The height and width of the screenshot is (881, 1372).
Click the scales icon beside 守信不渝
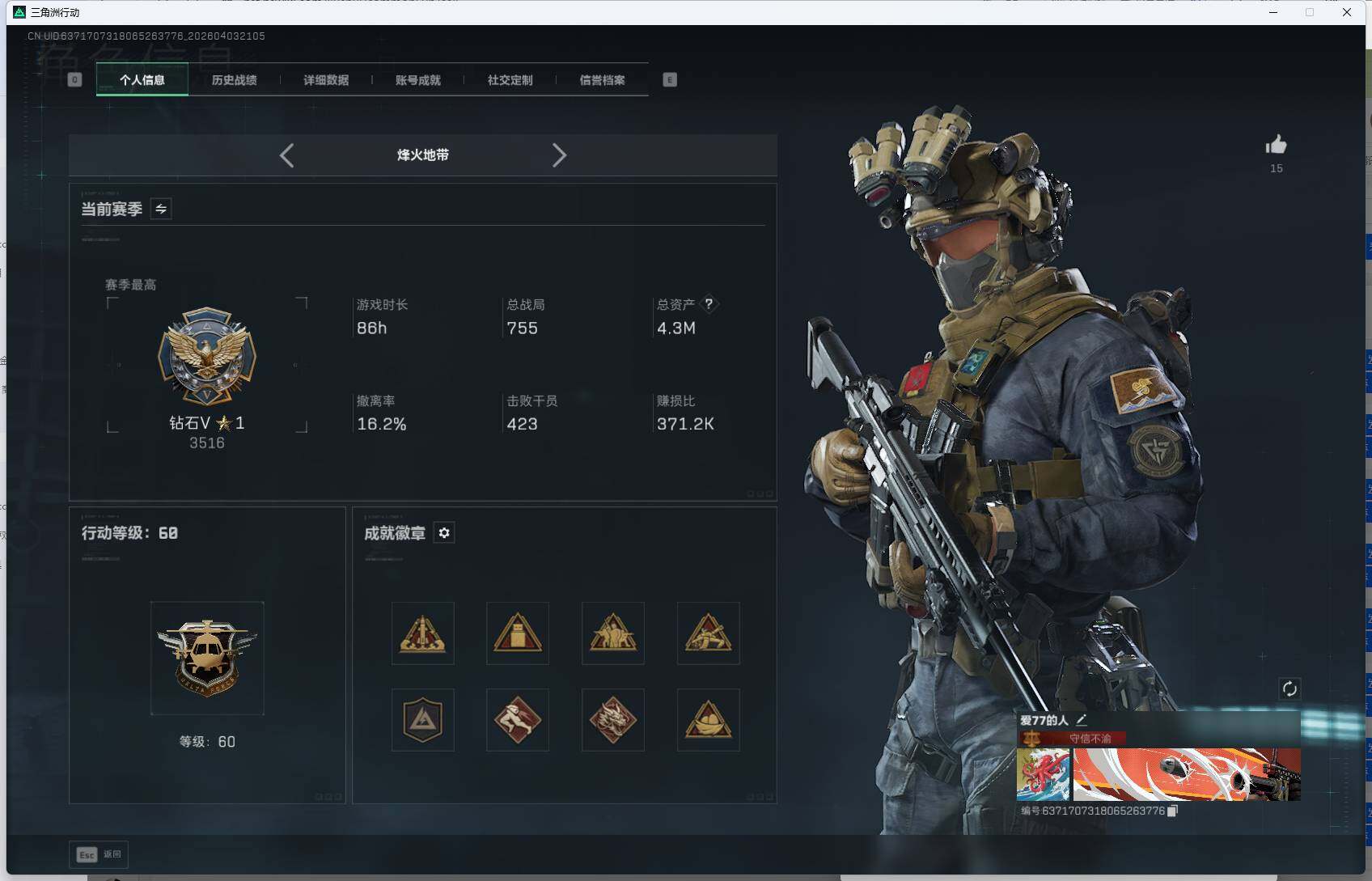(1031, 738)
